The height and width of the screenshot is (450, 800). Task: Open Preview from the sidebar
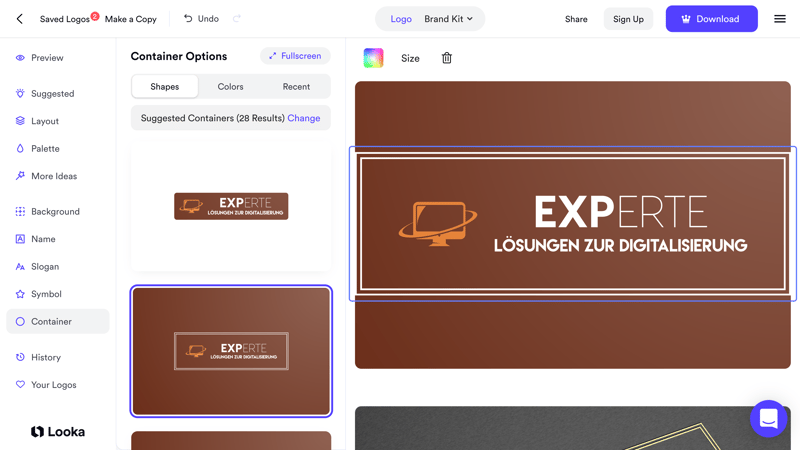click(47, 58)
